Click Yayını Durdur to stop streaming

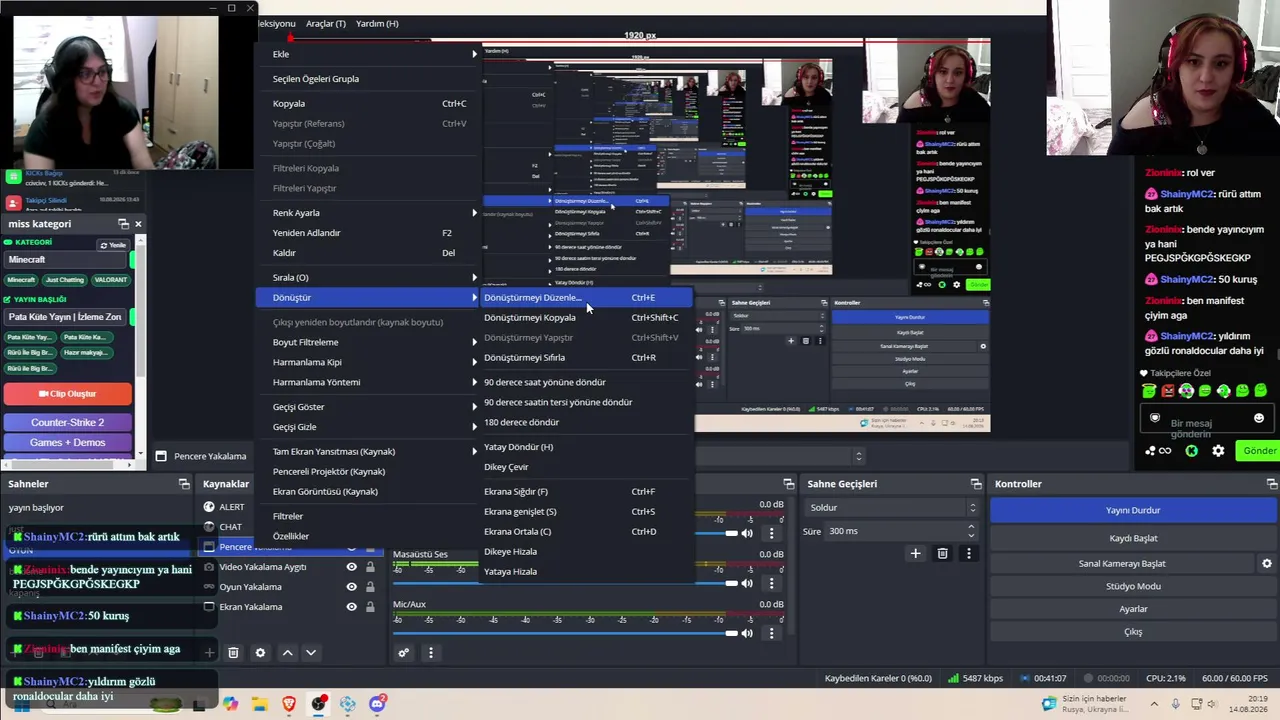point(1133,510)
